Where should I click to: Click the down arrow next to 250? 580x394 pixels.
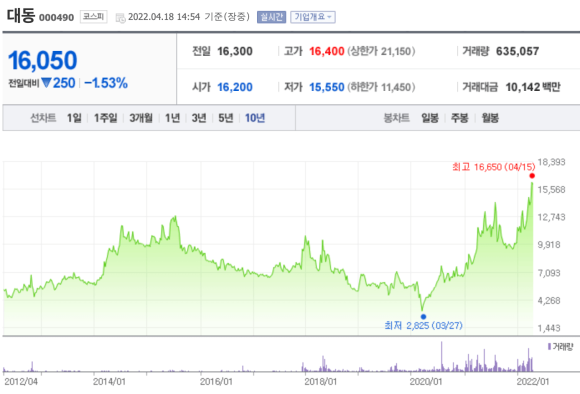46,82
